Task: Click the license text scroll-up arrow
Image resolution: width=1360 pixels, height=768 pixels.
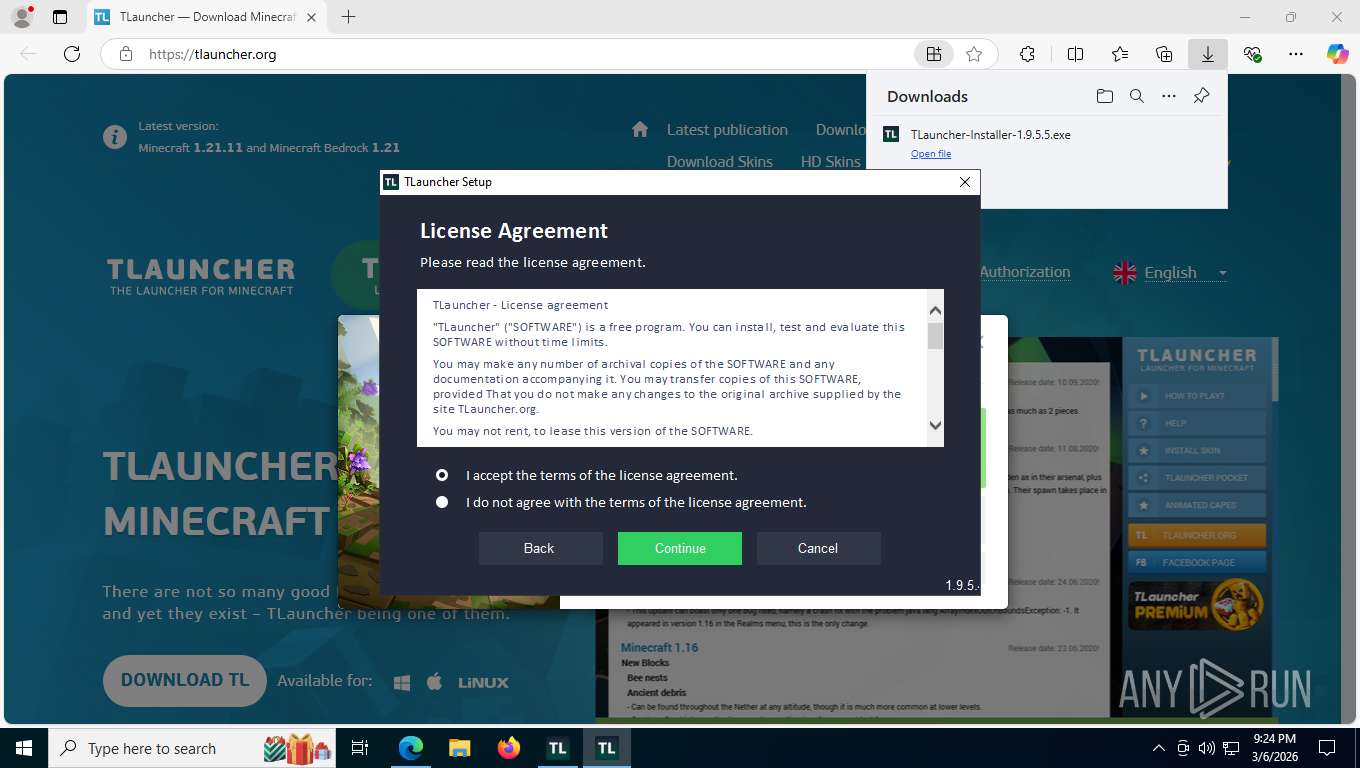Action: 935,310
